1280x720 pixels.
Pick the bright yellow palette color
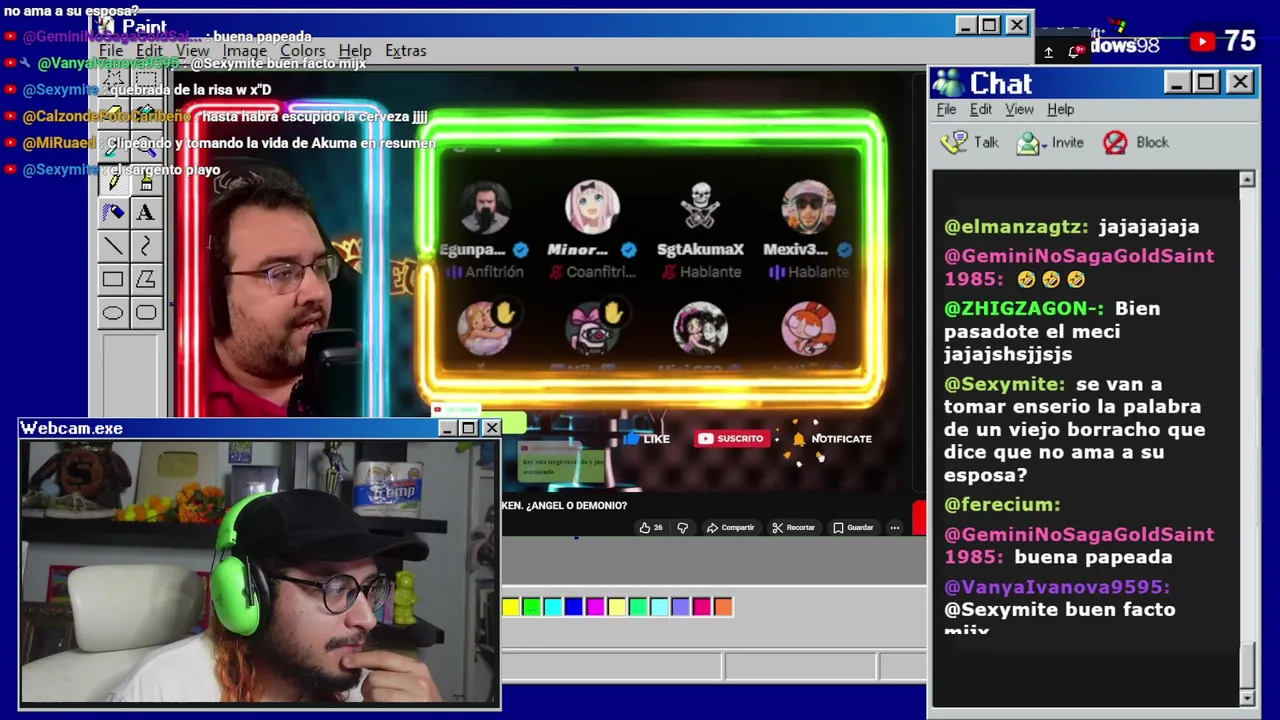511,606
